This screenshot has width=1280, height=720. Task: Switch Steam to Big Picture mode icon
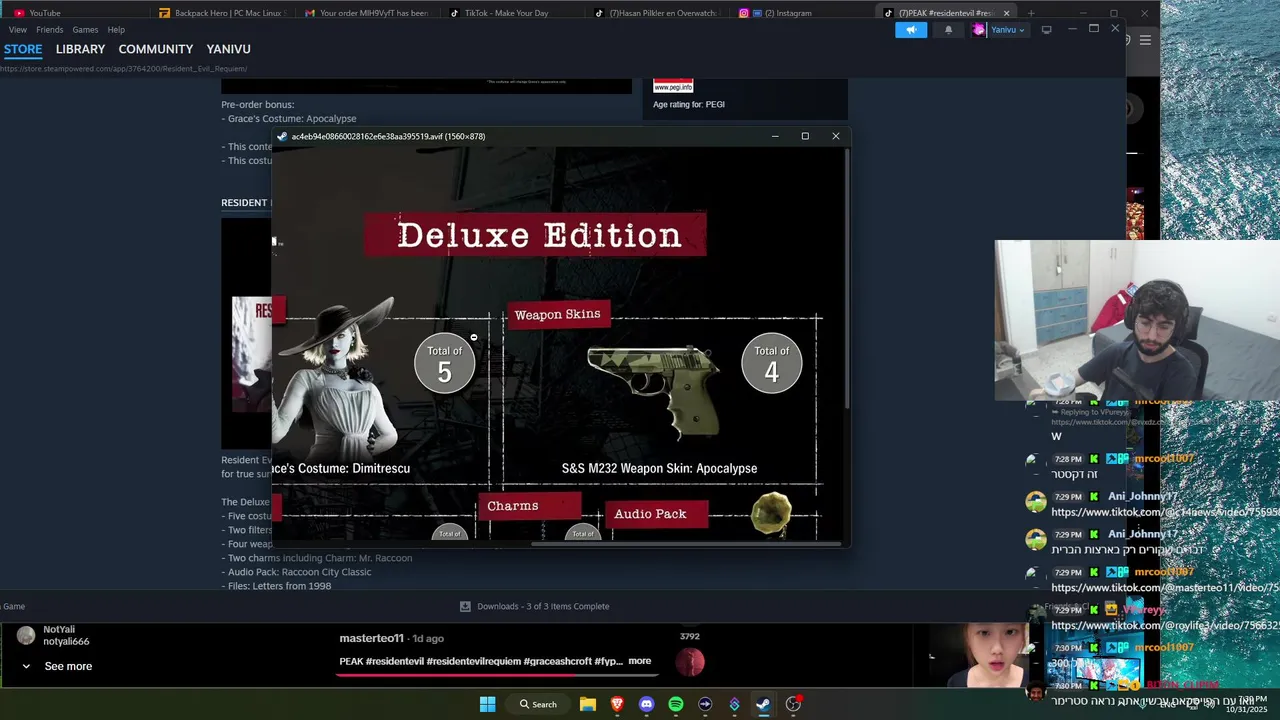point(1047,30)
